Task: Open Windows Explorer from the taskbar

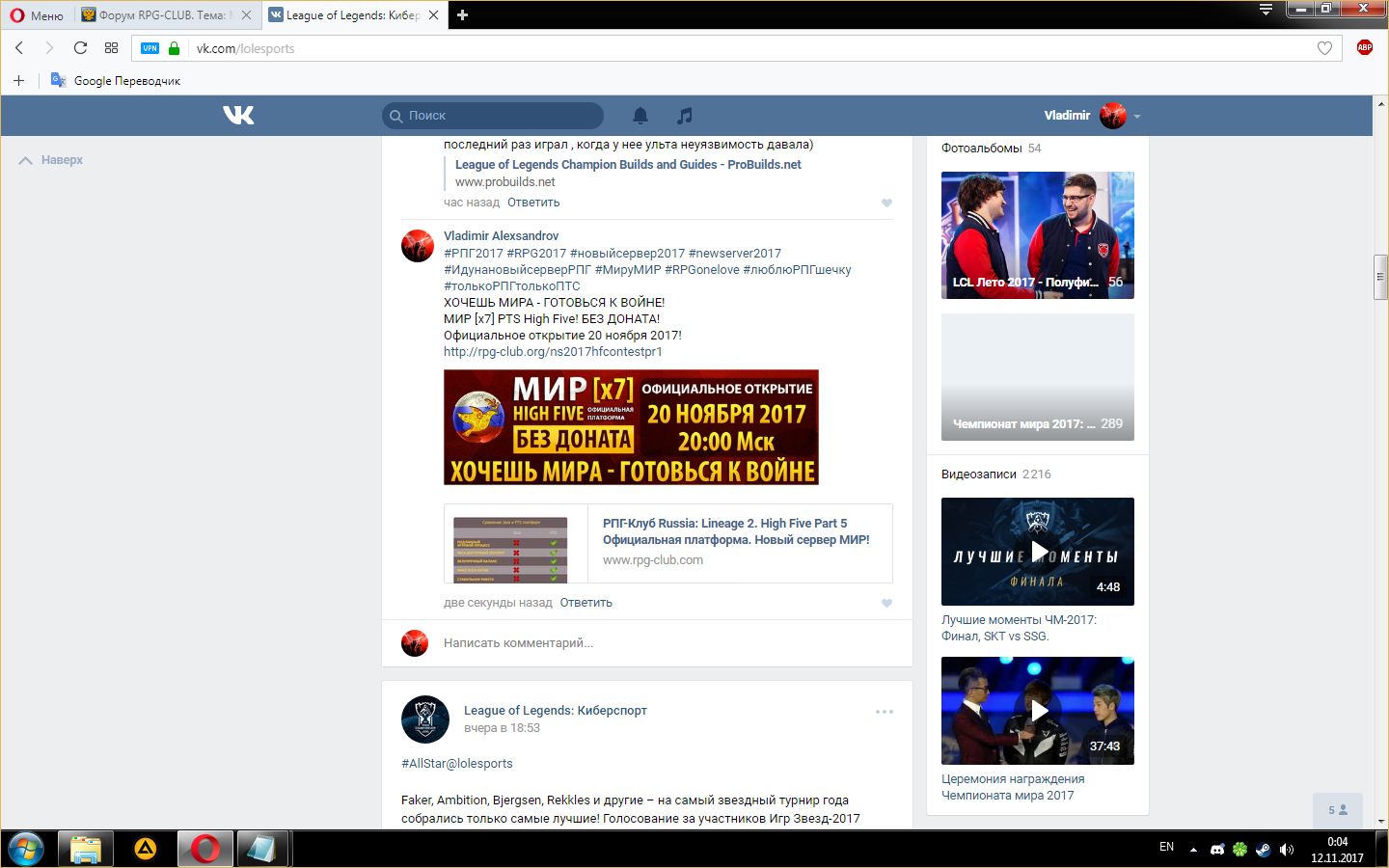Action: click(x=86, y=849)
